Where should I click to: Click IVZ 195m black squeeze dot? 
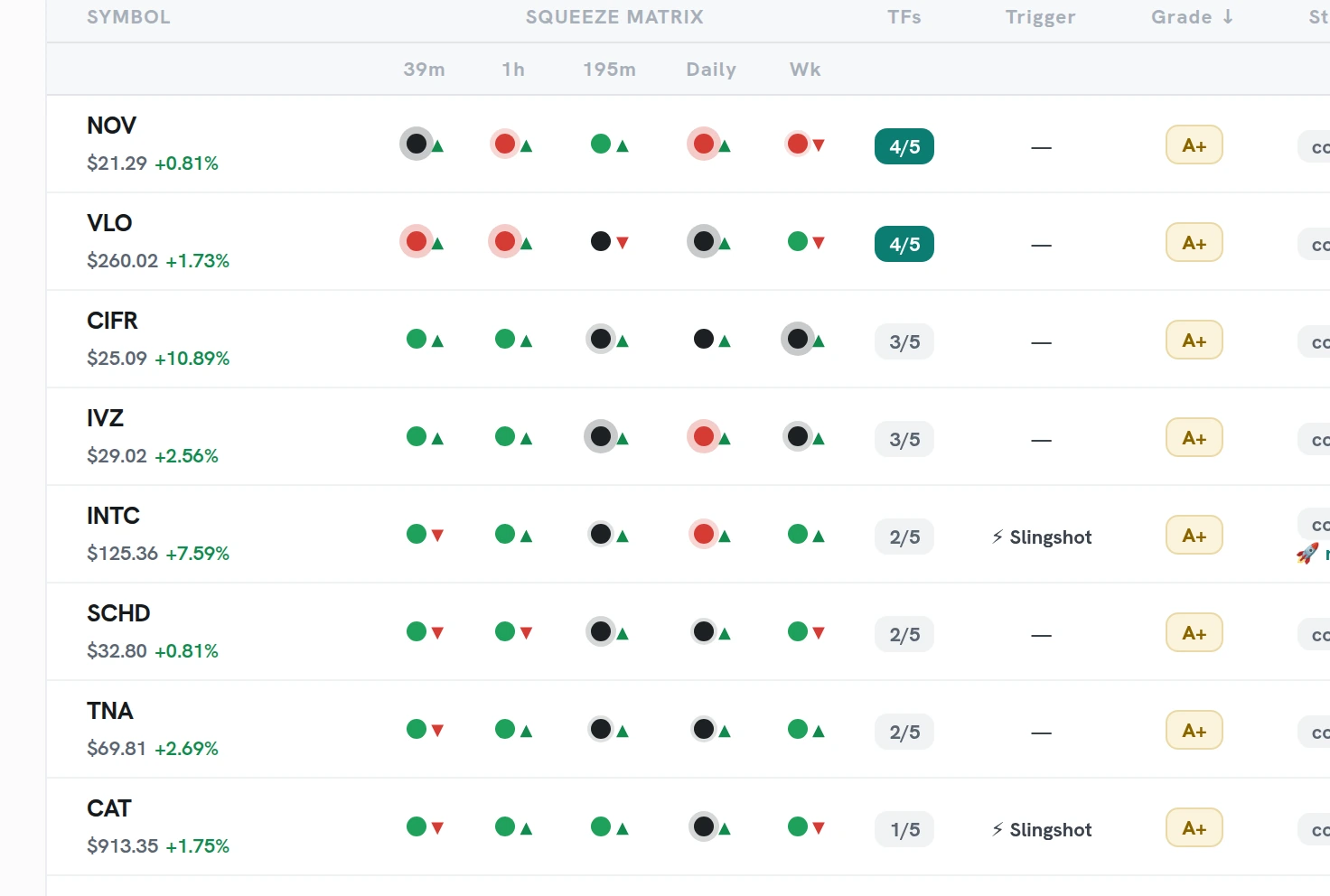click(601, 436)
